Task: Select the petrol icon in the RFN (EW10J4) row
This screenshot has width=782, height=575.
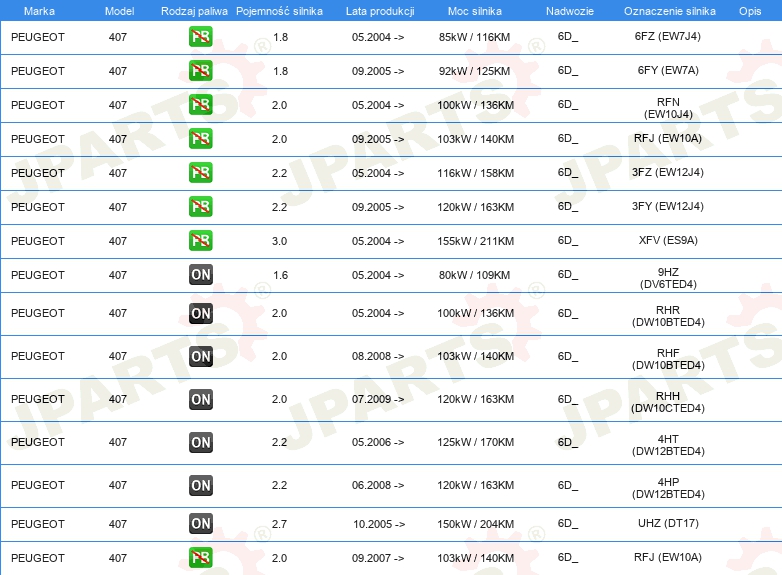Action: (x=200, y=105)
